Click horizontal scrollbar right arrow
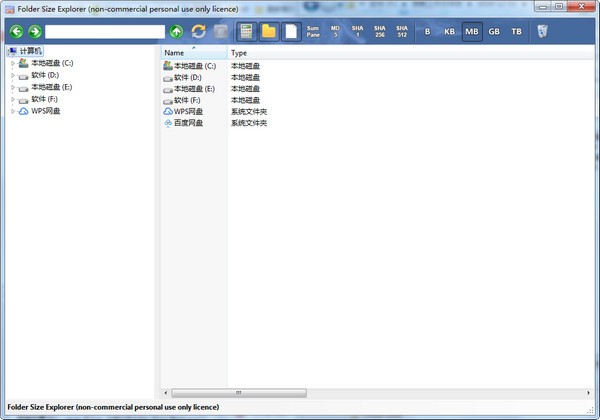 (x=589, y=393)
